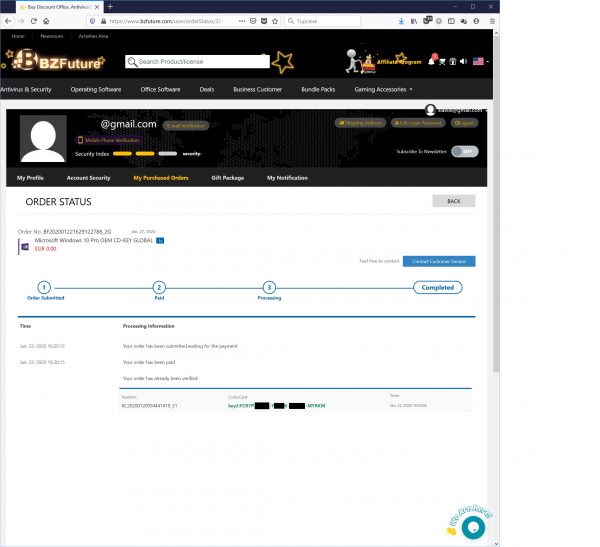Switch to Gift Package tab
600x547 pixels.
tap(228, 178)
